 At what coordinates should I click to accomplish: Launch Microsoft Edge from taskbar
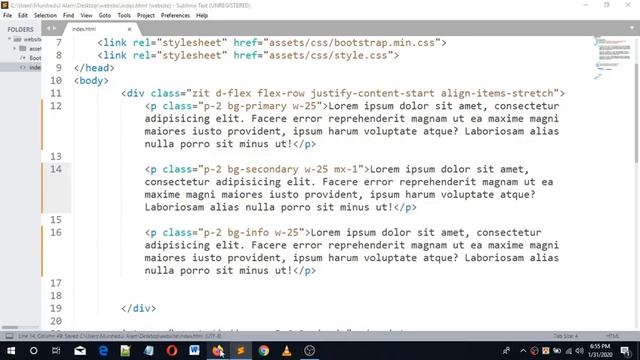tap(103, 351)
